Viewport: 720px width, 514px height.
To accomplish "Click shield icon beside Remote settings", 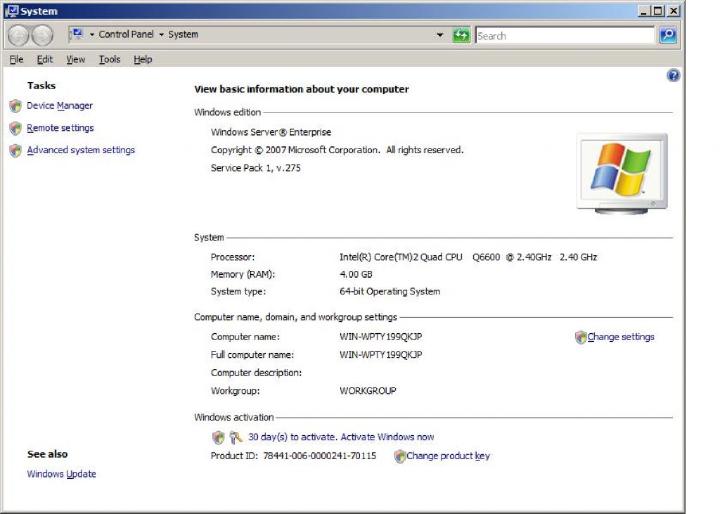I will pyautogui.click(x=16, y=128).
